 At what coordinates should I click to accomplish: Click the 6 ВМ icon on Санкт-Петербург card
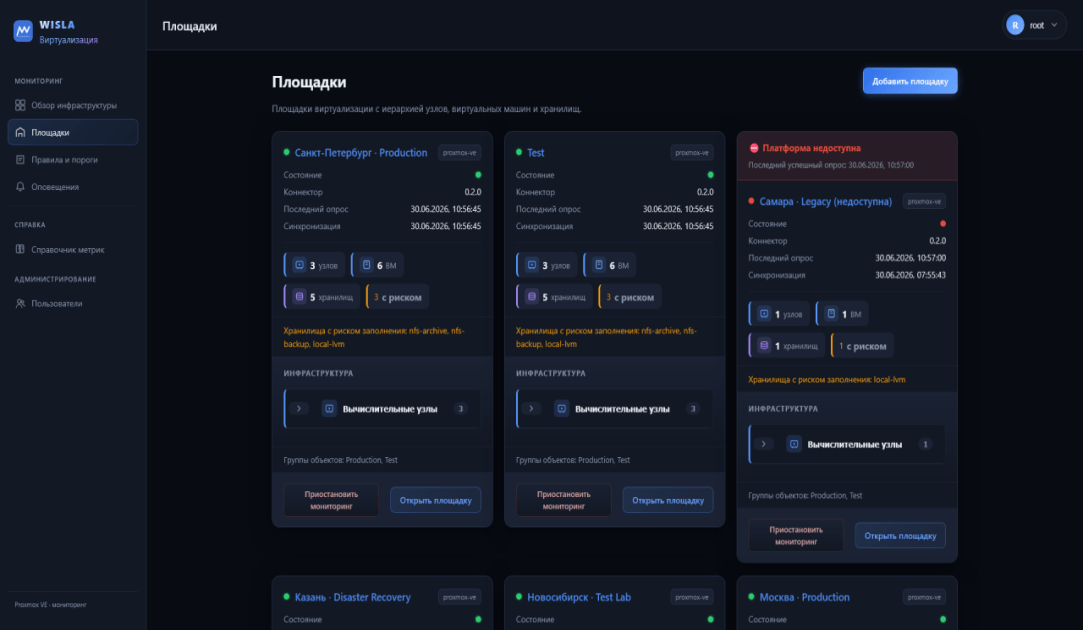[x=366, y=265]
